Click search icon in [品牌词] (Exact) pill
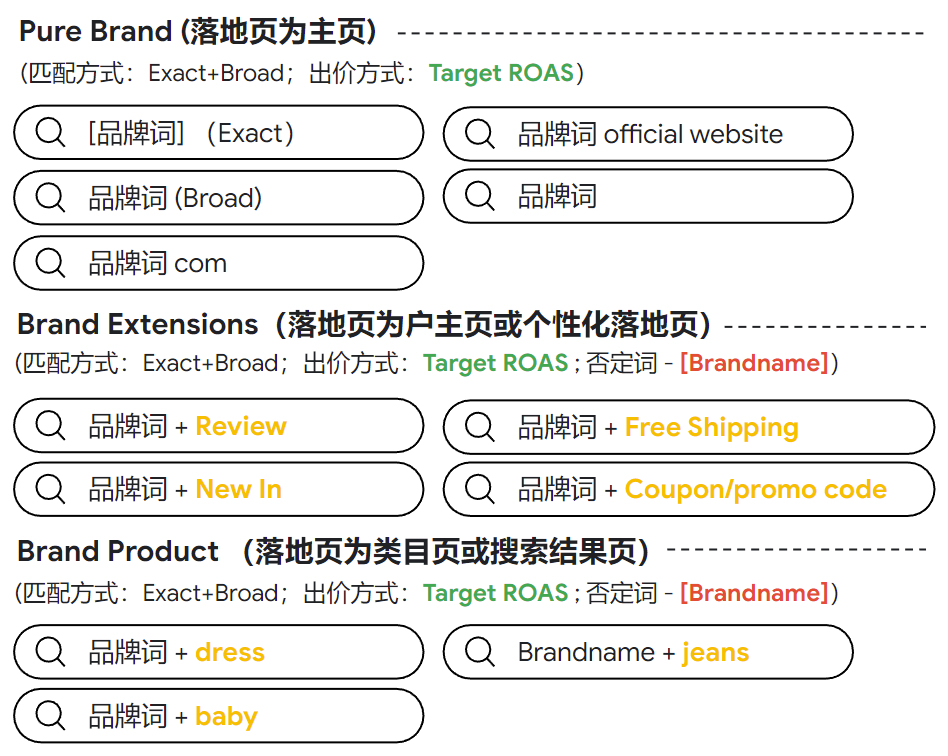948x756 pixels. (50, 132)
